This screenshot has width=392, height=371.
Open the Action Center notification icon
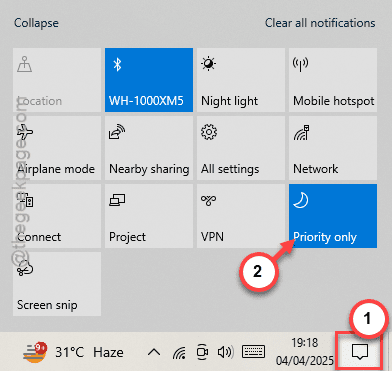tap(360, 351)
